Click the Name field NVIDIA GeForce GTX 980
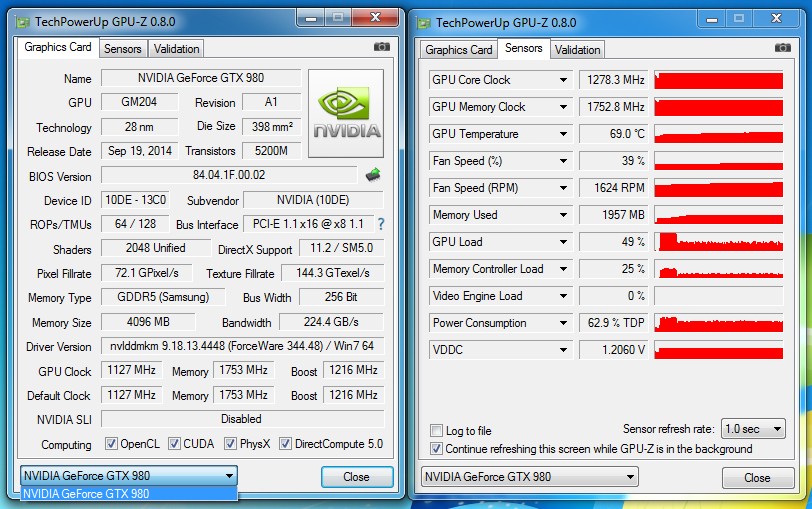The image size is (812, 509). (x=201, y=78)
